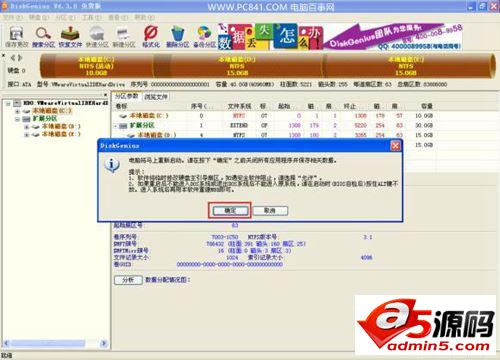Click the 文件系统 column header
Screen dimensions: 500x360
coord(240,106)
